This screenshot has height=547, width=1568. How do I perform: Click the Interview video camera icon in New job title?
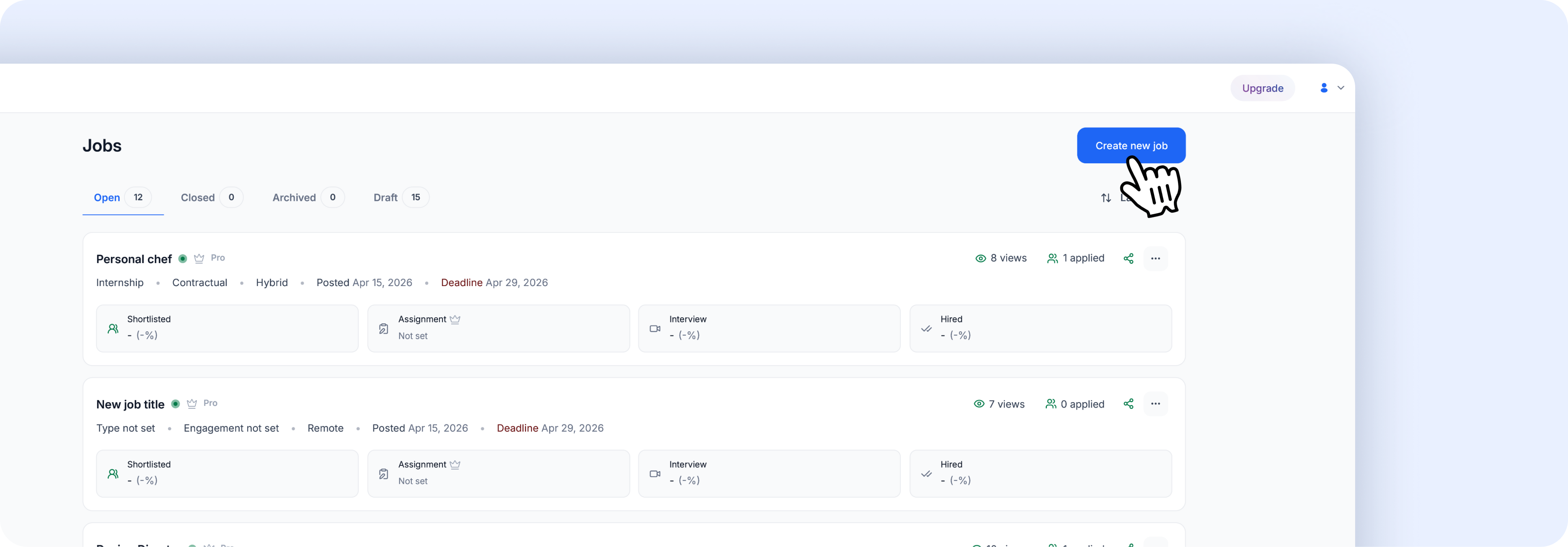tap(655, 474)
